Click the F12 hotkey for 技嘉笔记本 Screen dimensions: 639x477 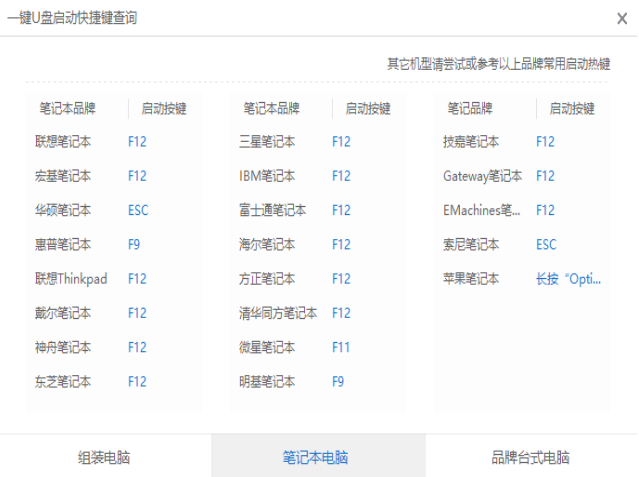[x=545, y=142]
